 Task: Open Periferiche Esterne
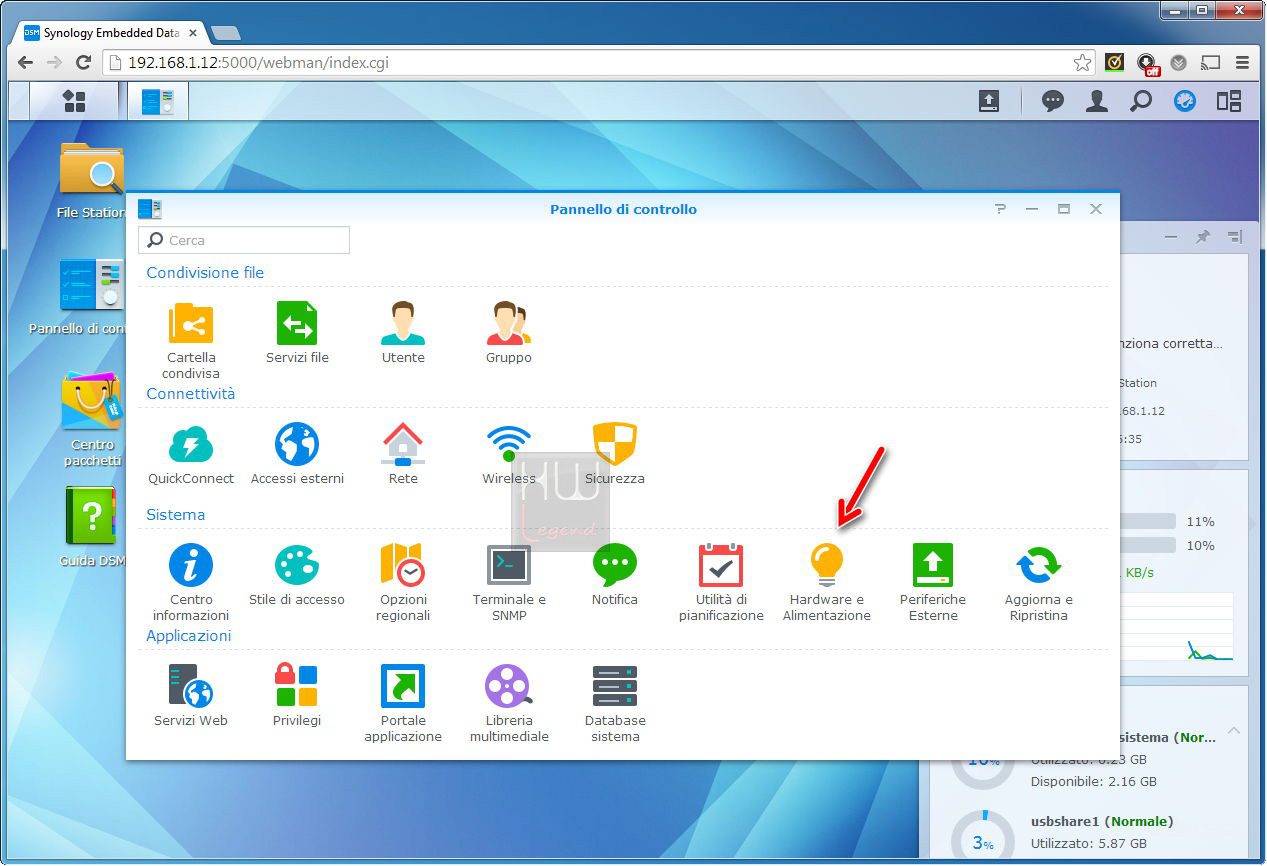(933, 583)
